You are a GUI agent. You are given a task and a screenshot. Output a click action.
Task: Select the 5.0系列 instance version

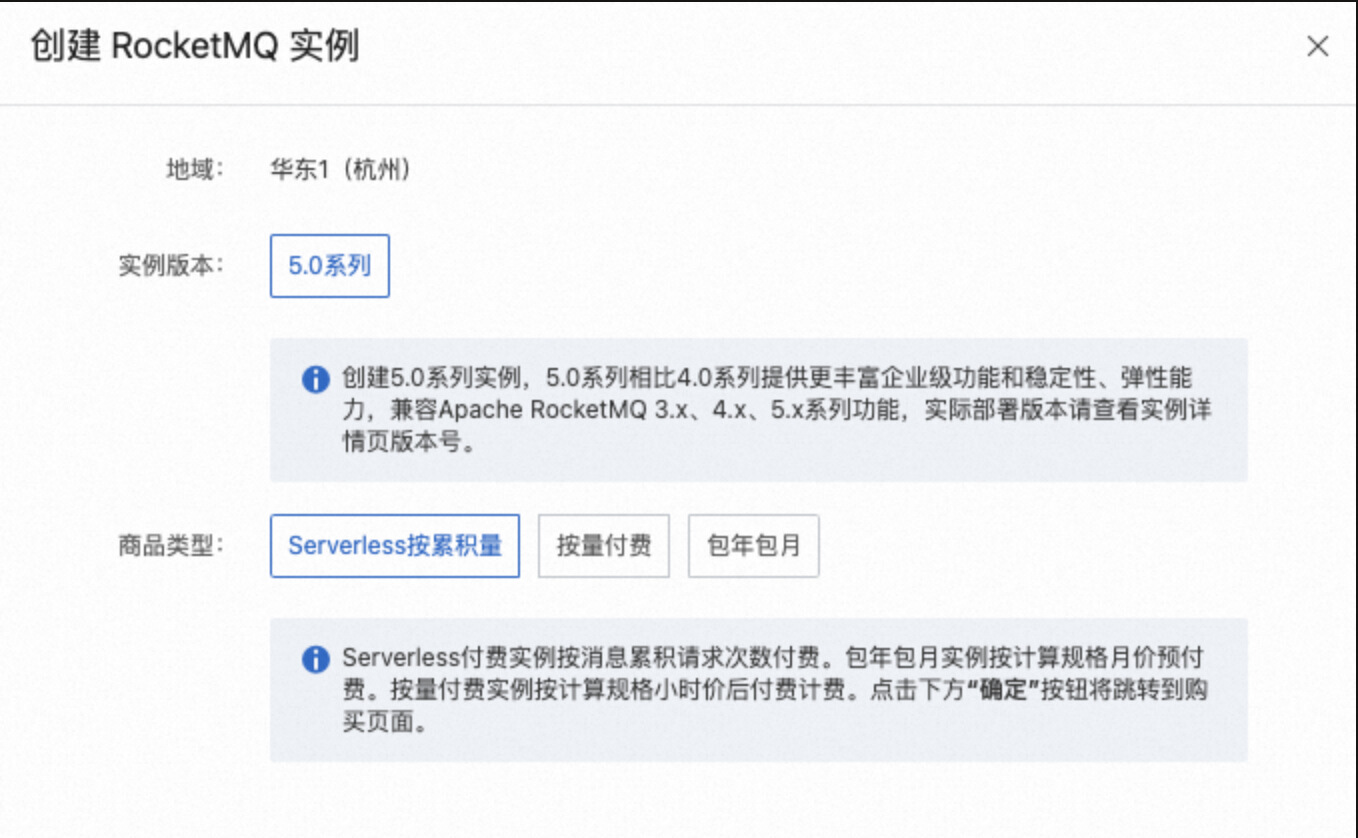[329, 266]
